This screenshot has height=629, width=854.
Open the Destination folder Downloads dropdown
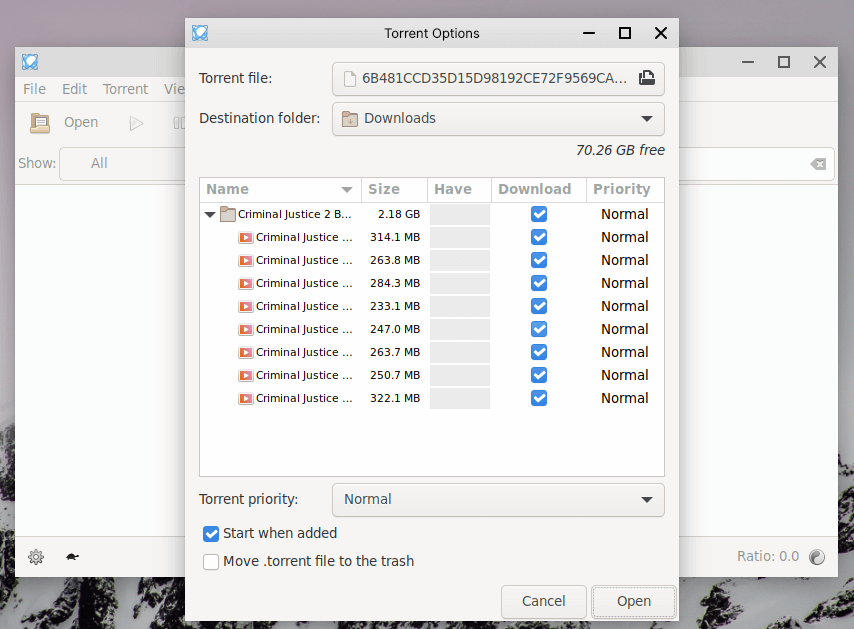click(x=498, y=119)
